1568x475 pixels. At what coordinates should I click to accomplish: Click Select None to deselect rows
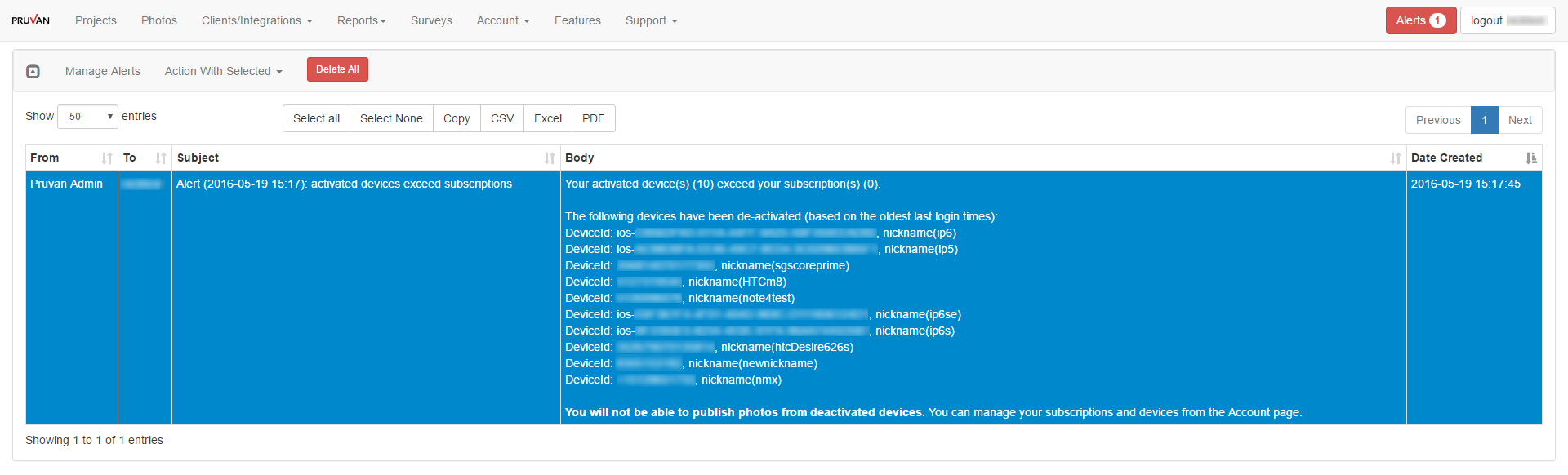tap(391, 118)
